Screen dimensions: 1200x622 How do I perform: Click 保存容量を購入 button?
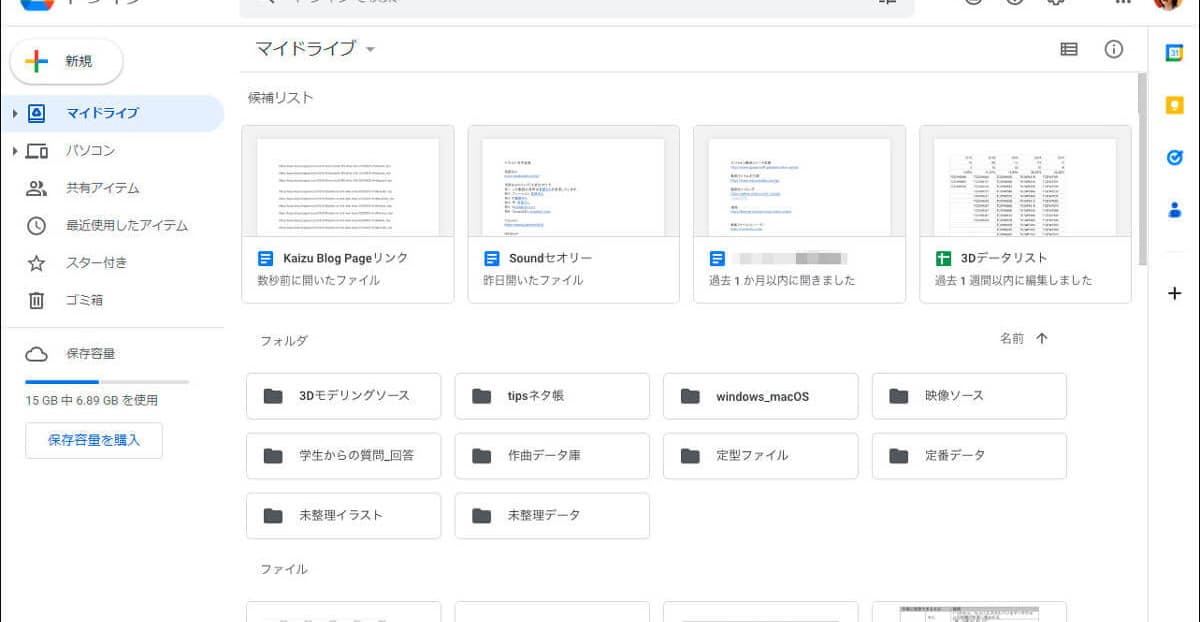click(94, 440)
